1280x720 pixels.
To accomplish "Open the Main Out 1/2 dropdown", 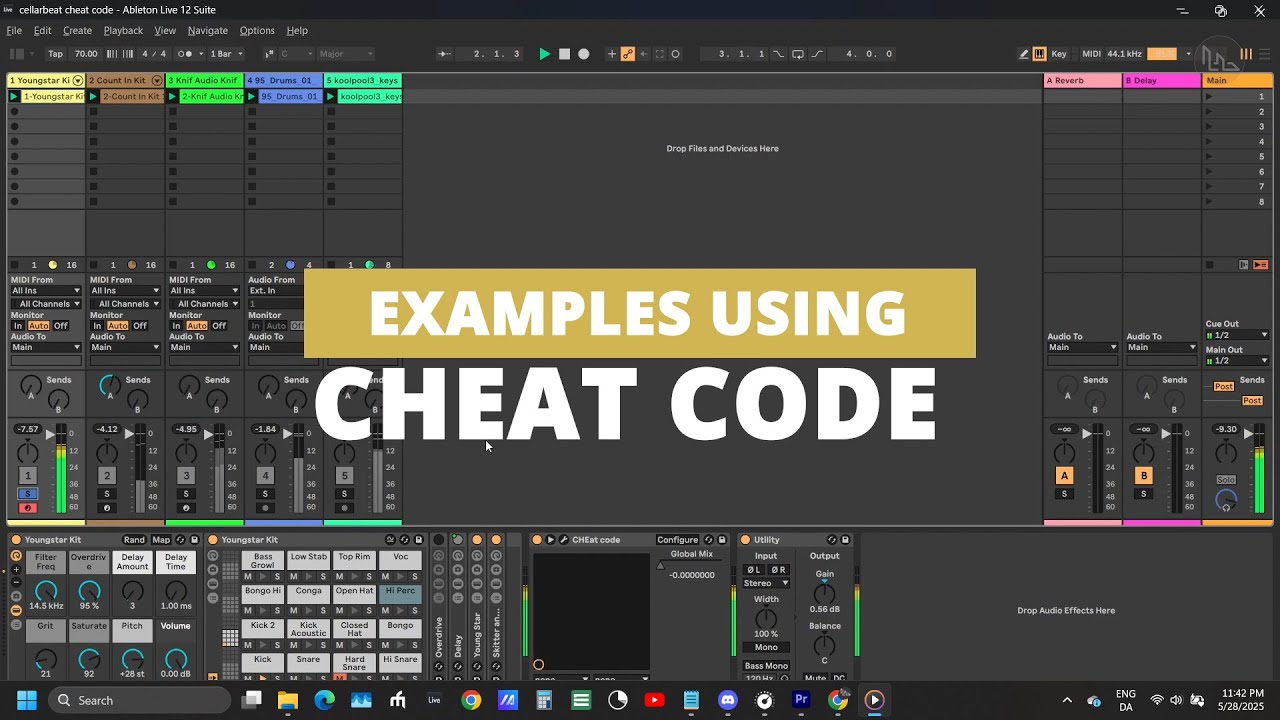I will (1237, 361).
